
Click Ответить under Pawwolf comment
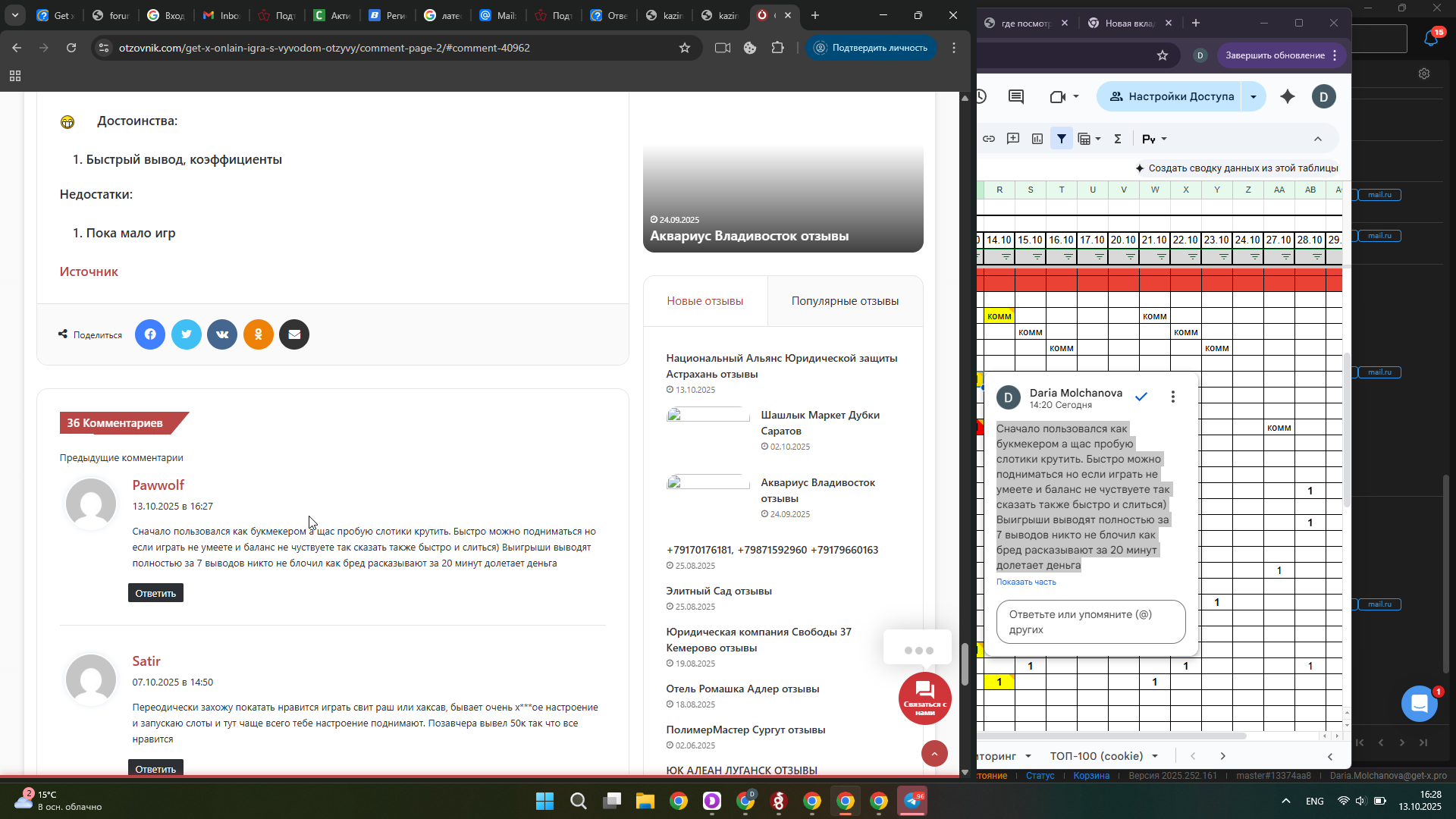155,593
